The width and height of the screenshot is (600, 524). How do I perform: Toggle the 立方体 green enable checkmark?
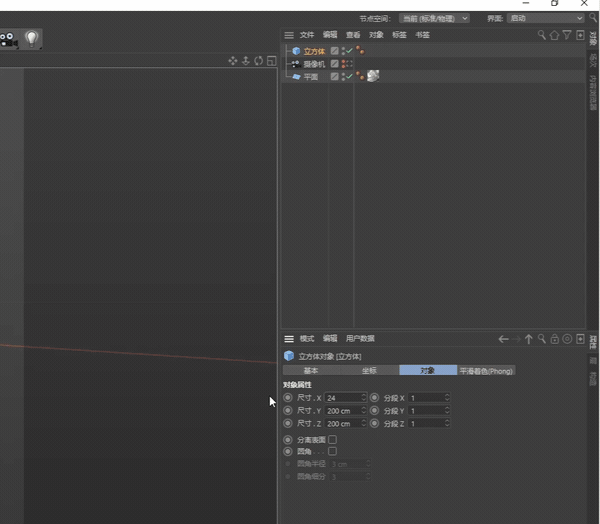[x=349, y=51]
